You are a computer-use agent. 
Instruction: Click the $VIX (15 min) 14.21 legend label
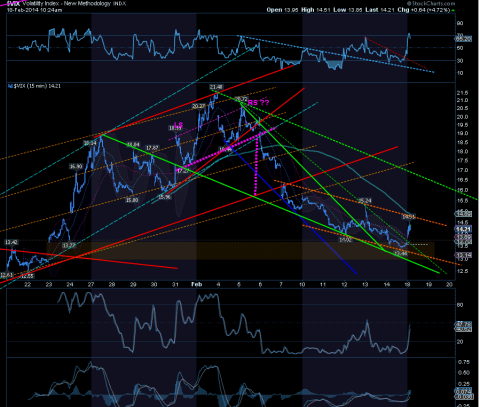[x=35, y=86]
